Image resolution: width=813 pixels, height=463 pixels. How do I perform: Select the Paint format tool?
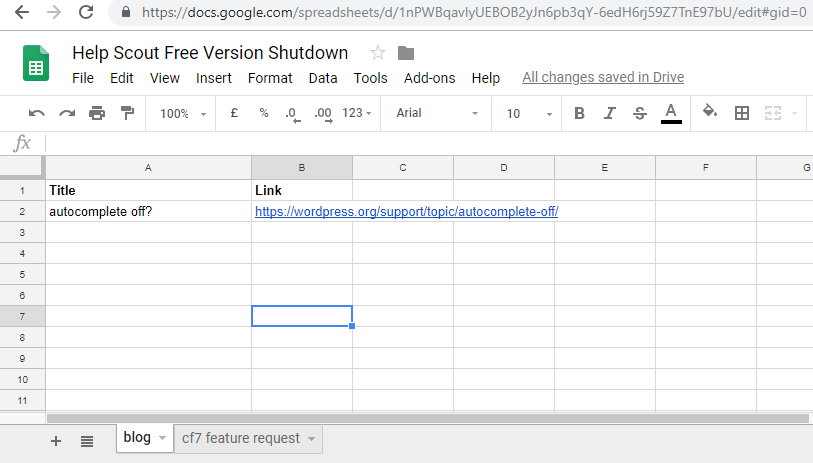tap(127, 114)
